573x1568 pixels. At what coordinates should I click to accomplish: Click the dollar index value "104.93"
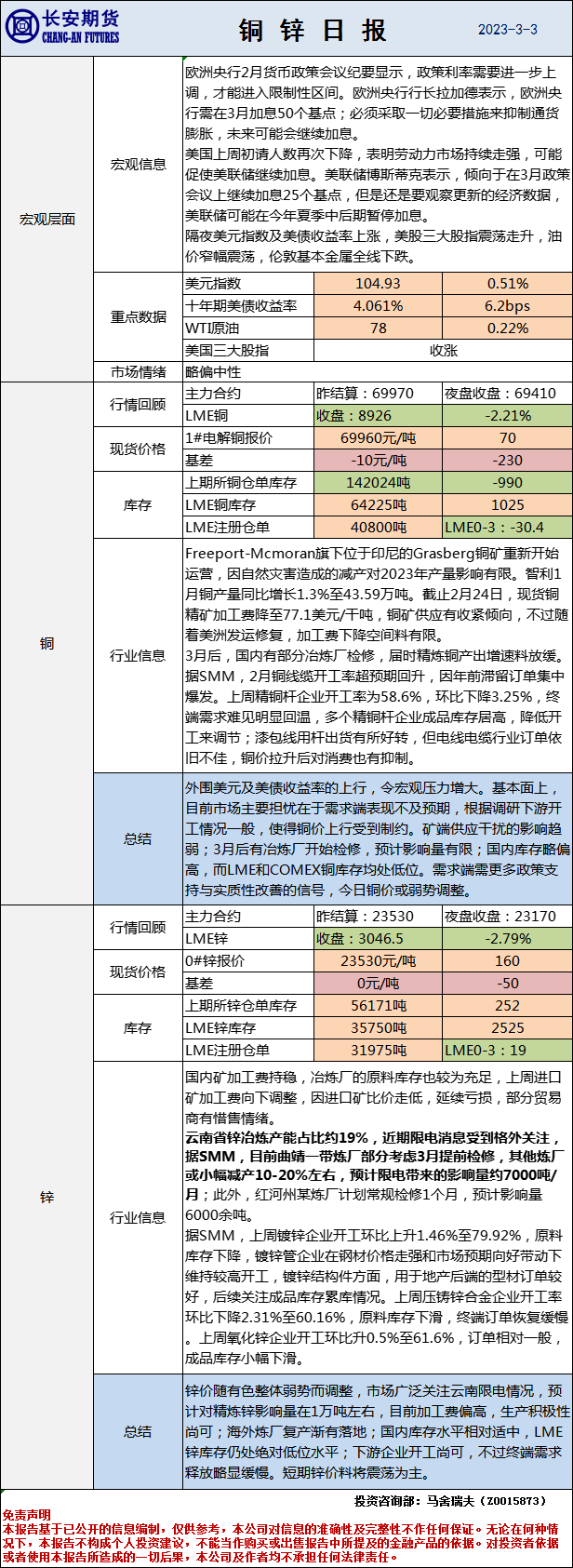pyautogui.click(x=378, y=284)
